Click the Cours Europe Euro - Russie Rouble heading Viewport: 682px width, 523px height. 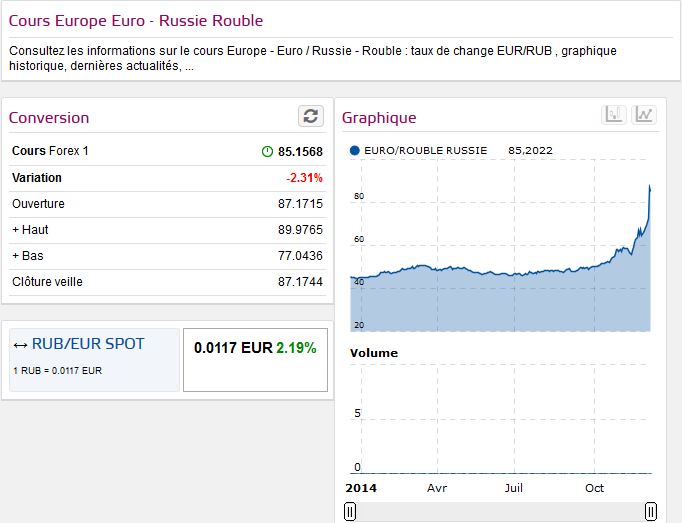pos(136,20)
